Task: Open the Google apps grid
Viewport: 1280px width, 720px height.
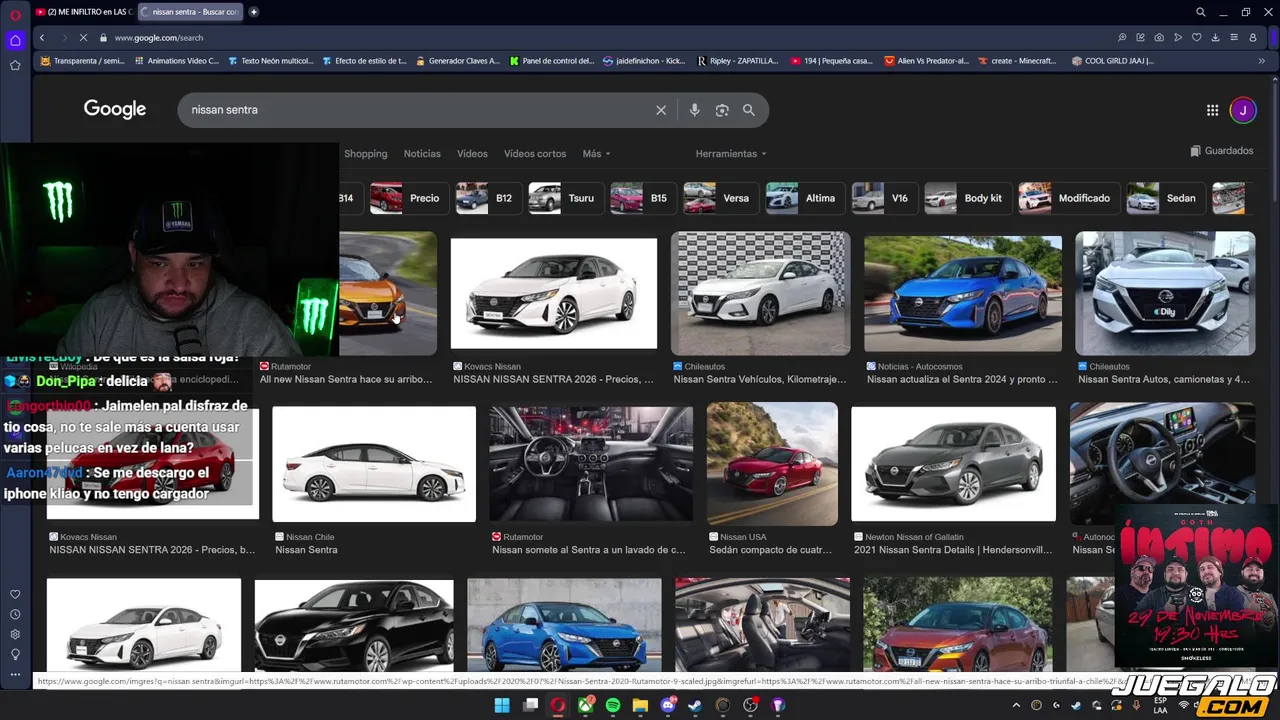Action: [x=1212, y=110]
